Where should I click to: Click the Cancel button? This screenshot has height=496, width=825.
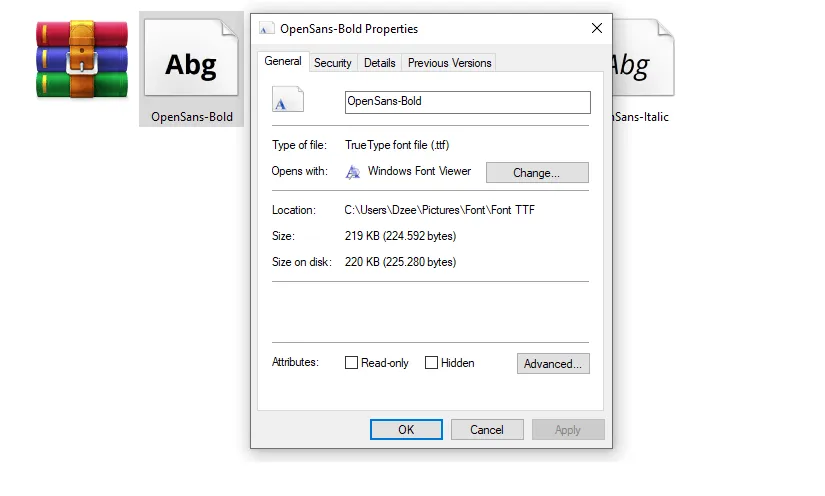click(487, 430)
